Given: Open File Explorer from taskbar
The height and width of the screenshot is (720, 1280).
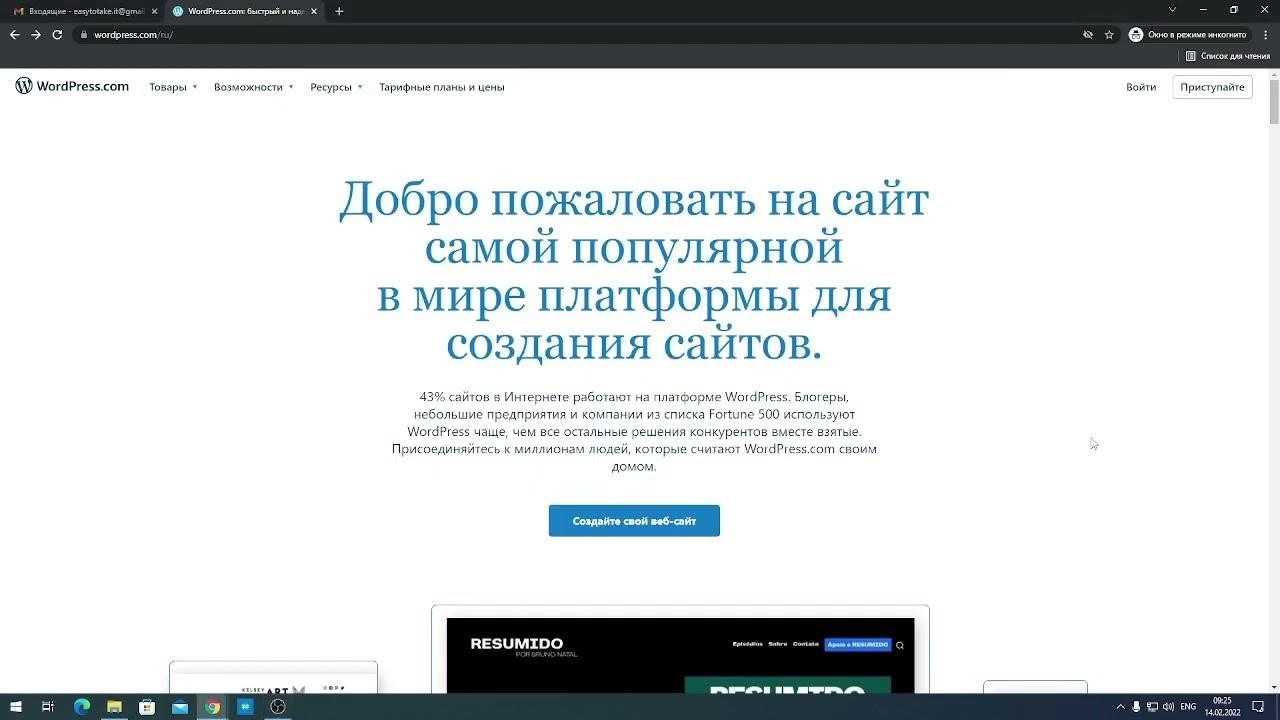Looking at the screenshot, I should click(x=114, y=707).
